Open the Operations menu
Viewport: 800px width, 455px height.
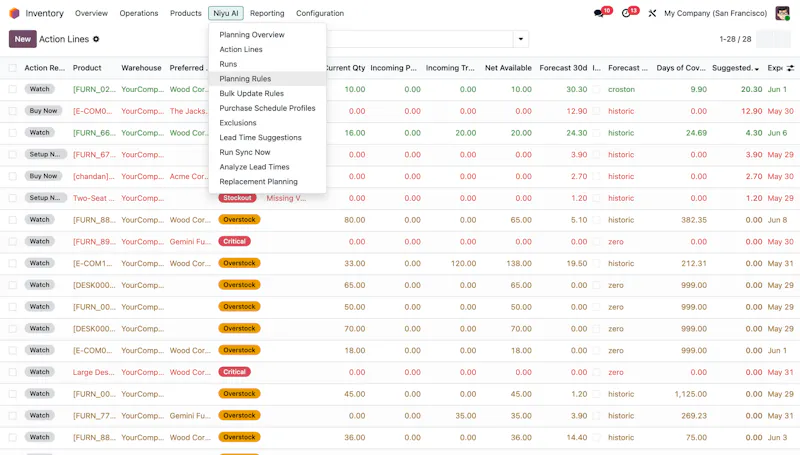(x=139, y=13)
